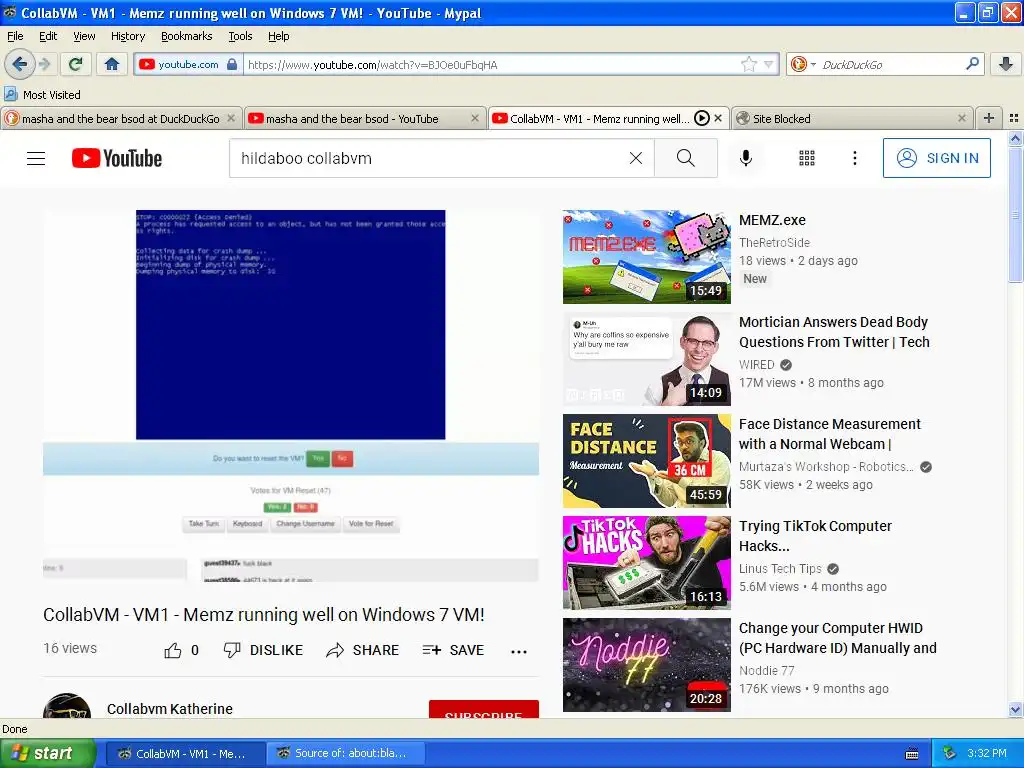The image size is (1024, 768).
Task: Click the browser search magnifier icon
Action: coord(972,64)
